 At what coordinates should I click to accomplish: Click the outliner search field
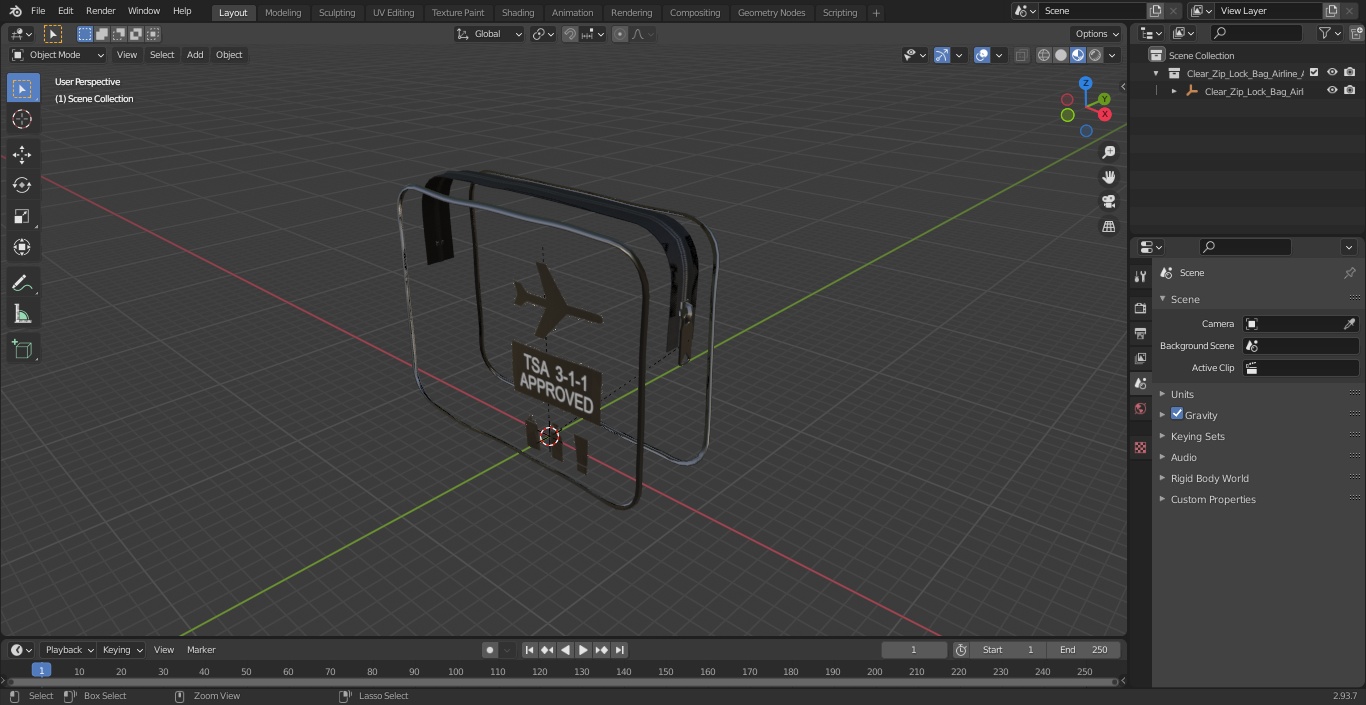pos(1256,33)
